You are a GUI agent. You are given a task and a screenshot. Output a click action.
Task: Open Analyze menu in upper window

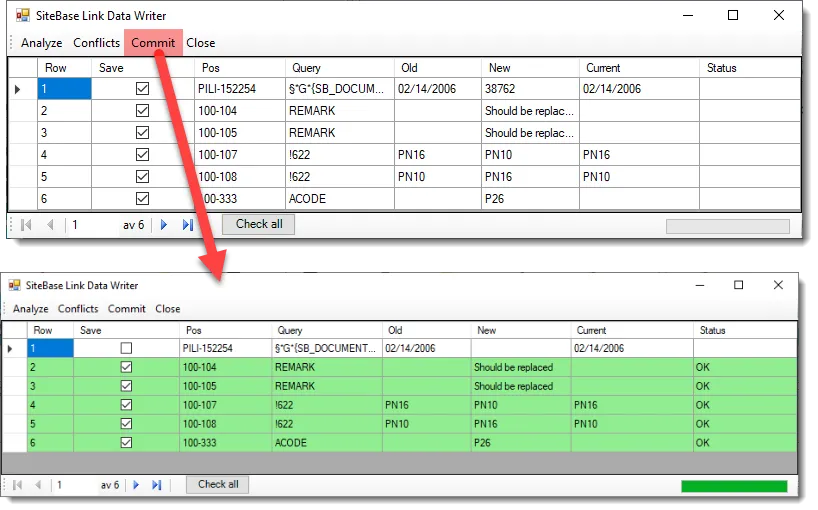(42, 43)
